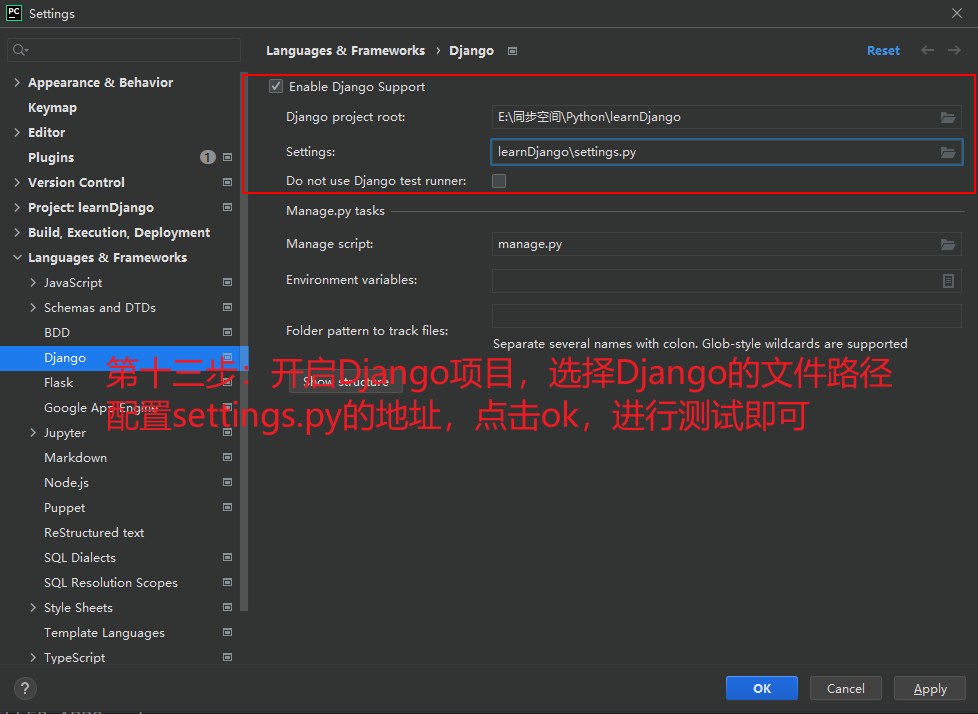
Task: Click the Plugins update count badge
Action: [208, 157]
